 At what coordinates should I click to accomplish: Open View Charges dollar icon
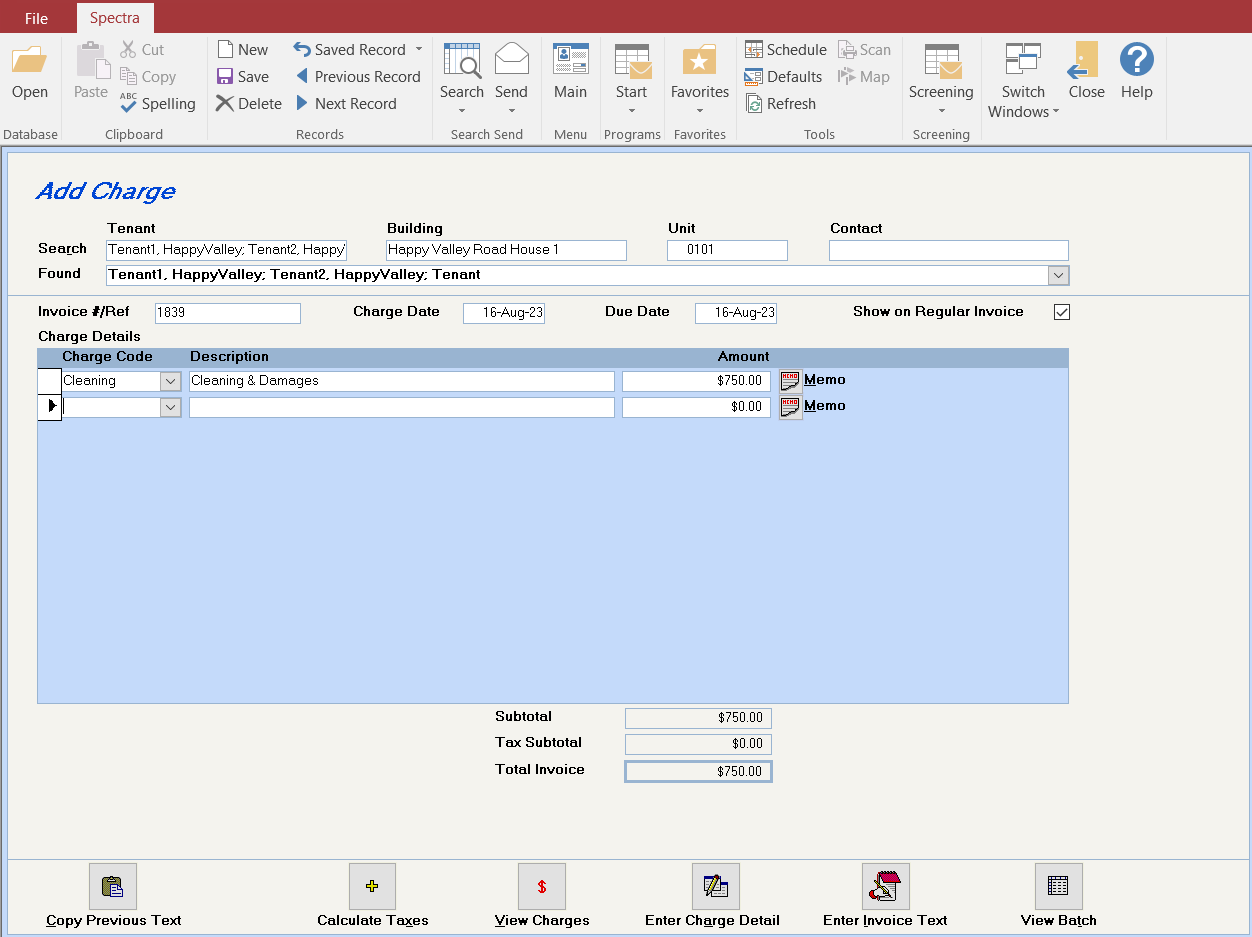click(x=542, y=886)
